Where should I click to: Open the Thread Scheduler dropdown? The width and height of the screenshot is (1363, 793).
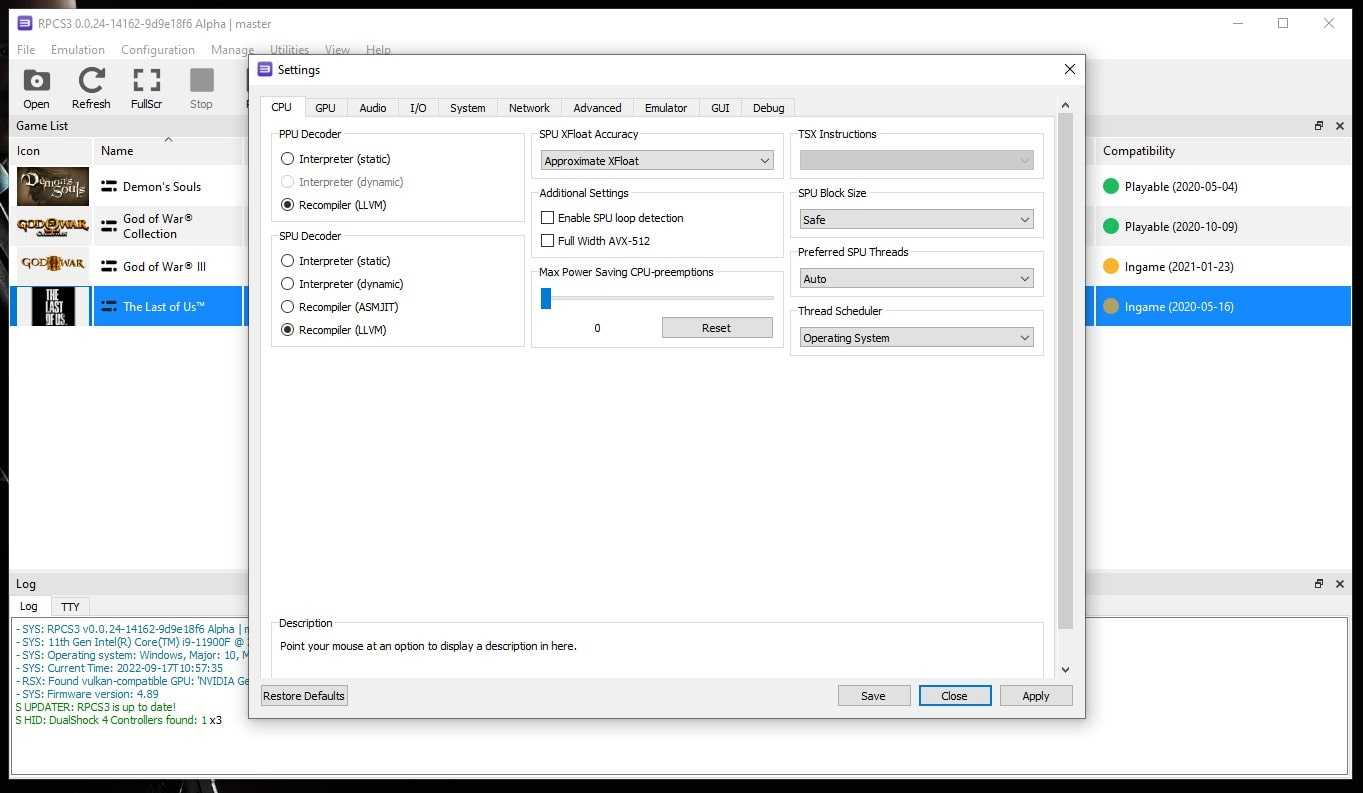coord(916,338)
